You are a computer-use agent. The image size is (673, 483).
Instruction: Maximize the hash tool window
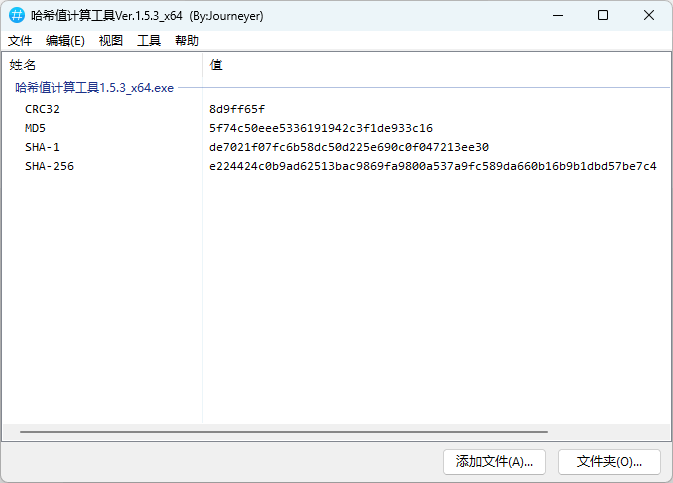(603, 16)
